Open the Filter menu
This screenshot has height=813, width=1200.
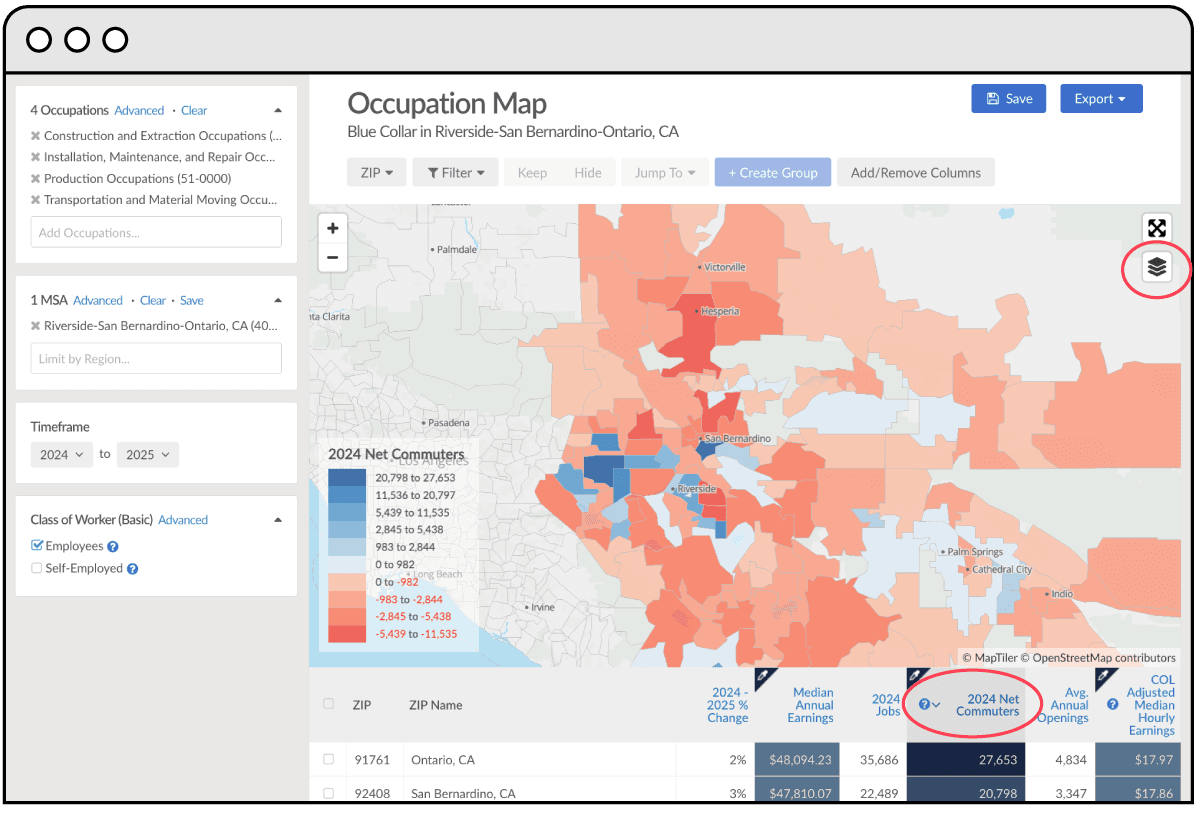pyautogui.click(x=456, y=173)
